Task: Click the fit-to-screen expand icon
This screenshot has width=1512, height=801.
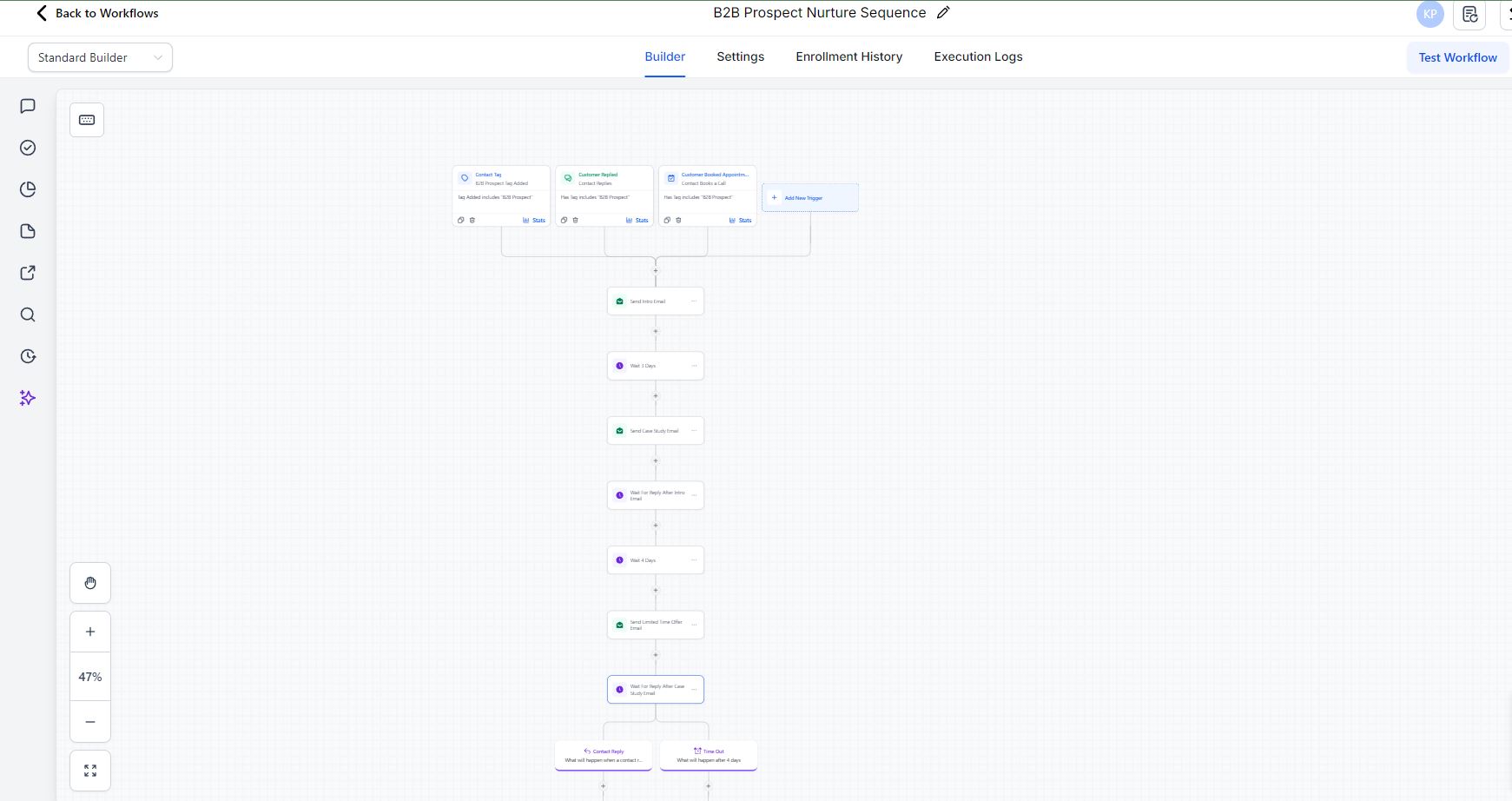Action: tap(90, 771)
